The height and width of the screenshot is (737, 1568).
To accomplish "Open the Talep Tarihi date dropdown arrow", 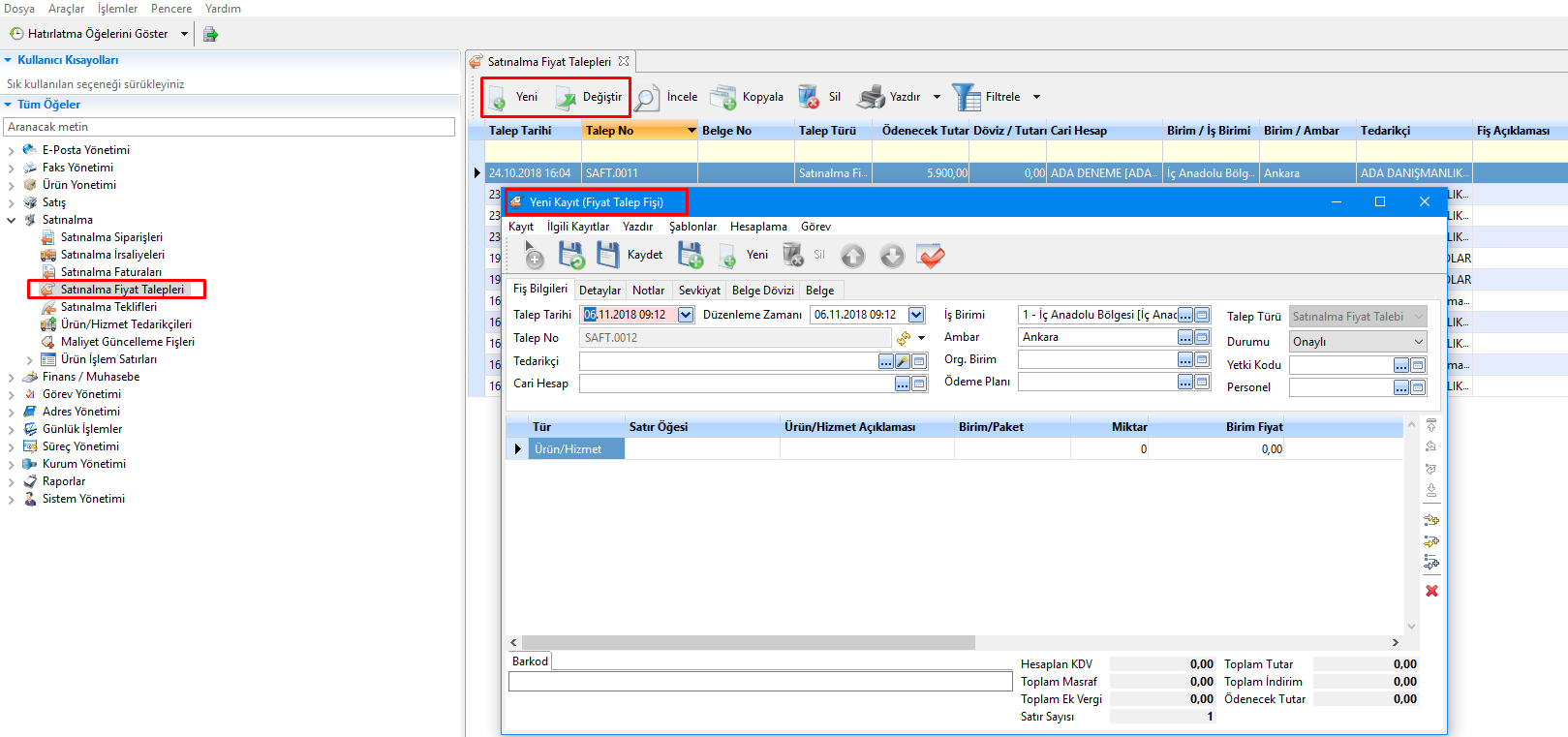I will click(686, 315).
